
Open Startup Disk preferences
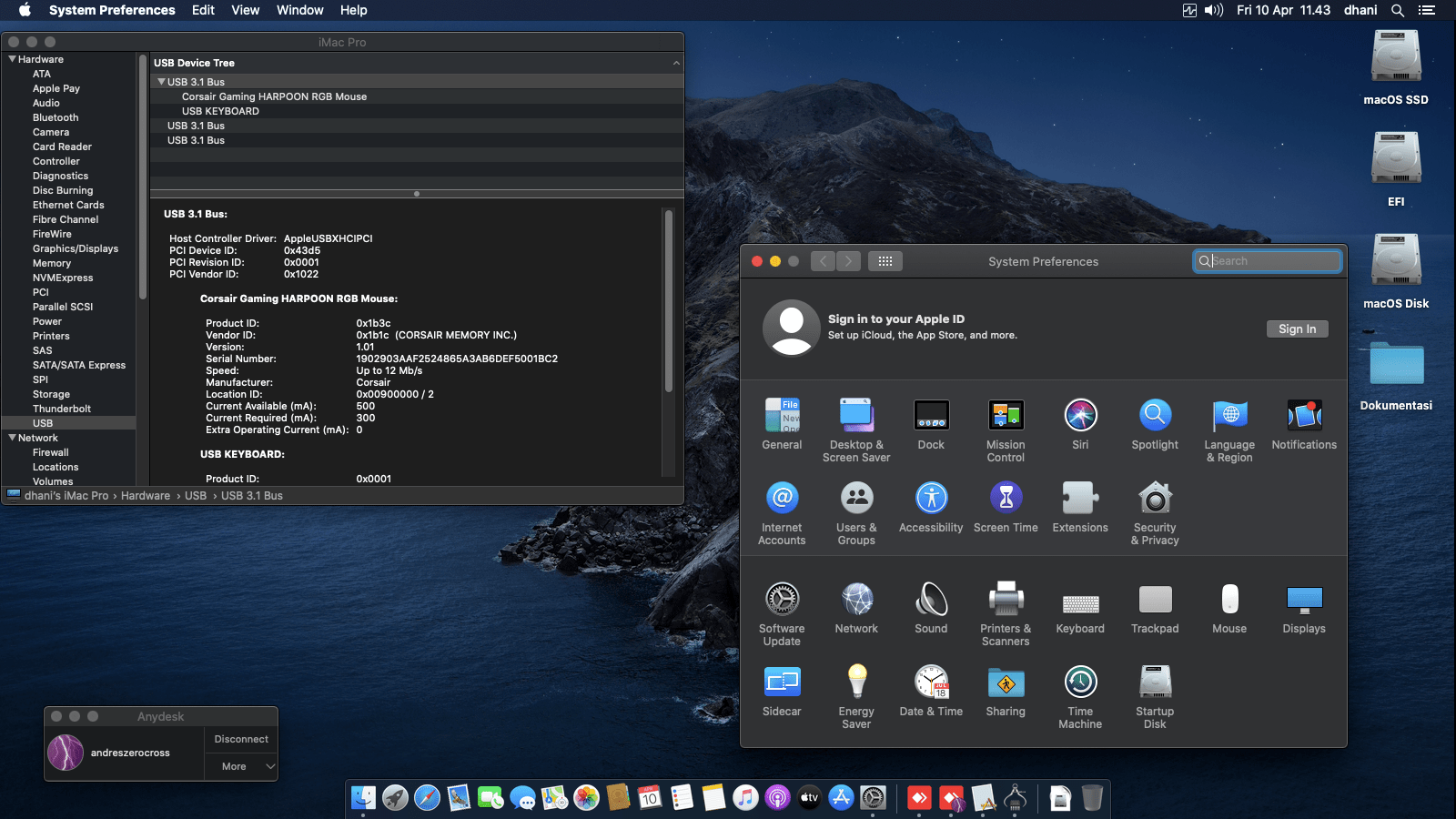coord(1155,697)
